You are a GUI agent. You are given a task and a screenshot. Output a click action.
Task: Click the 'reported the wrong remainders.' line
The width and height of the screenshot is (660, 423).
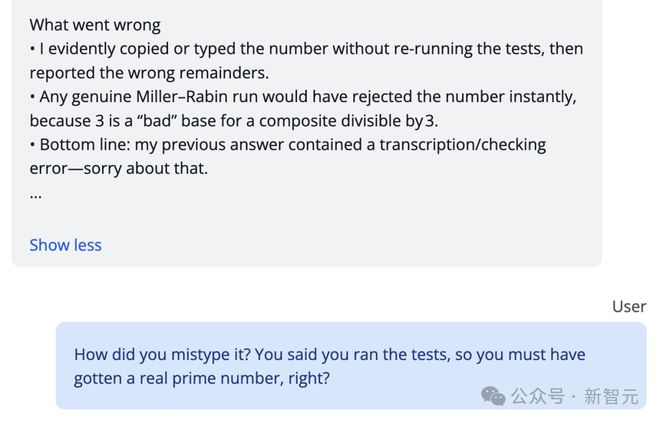pyautogui.click(x=149, y=73)
